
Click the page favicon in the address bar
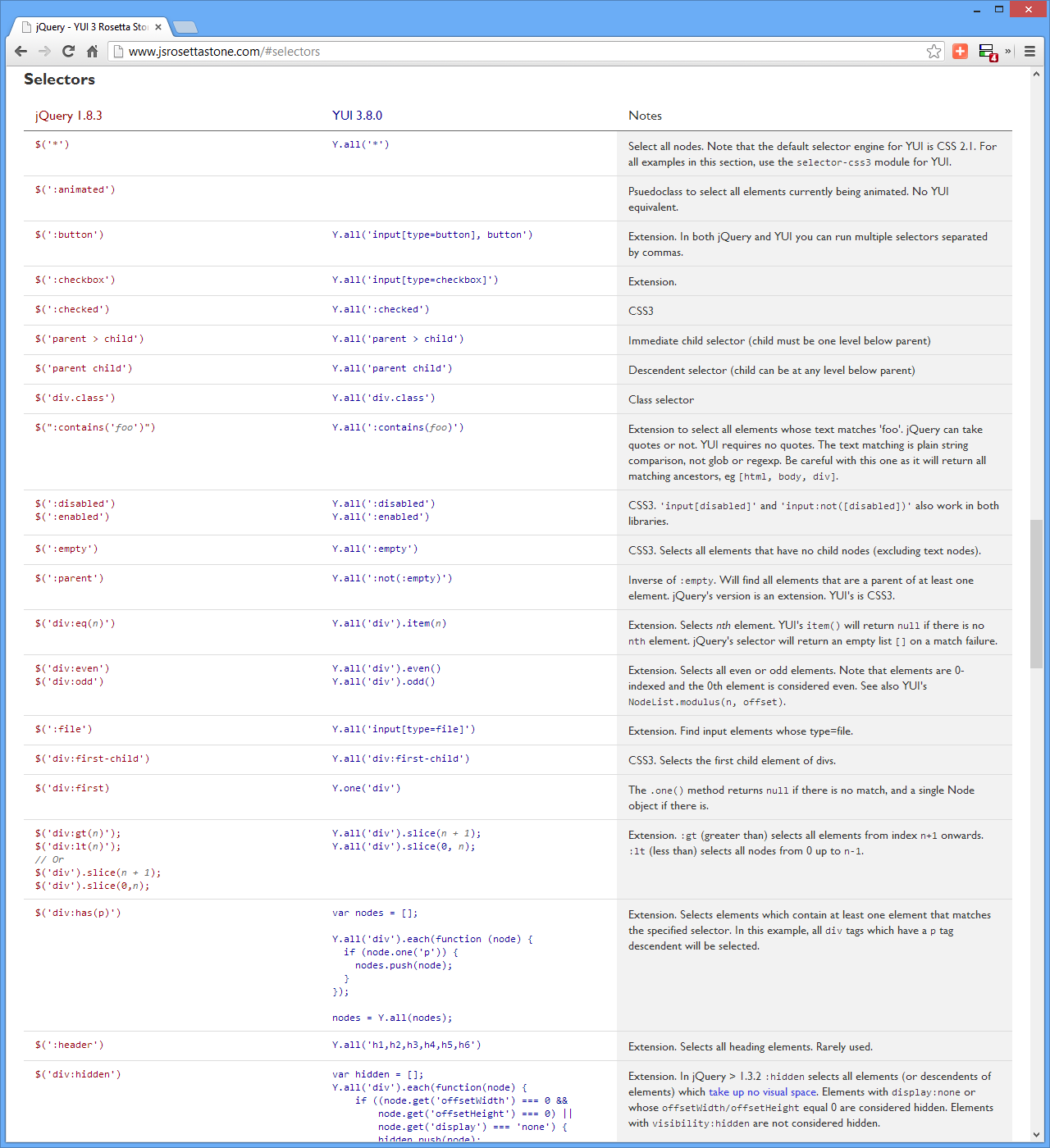pos(118,52)
